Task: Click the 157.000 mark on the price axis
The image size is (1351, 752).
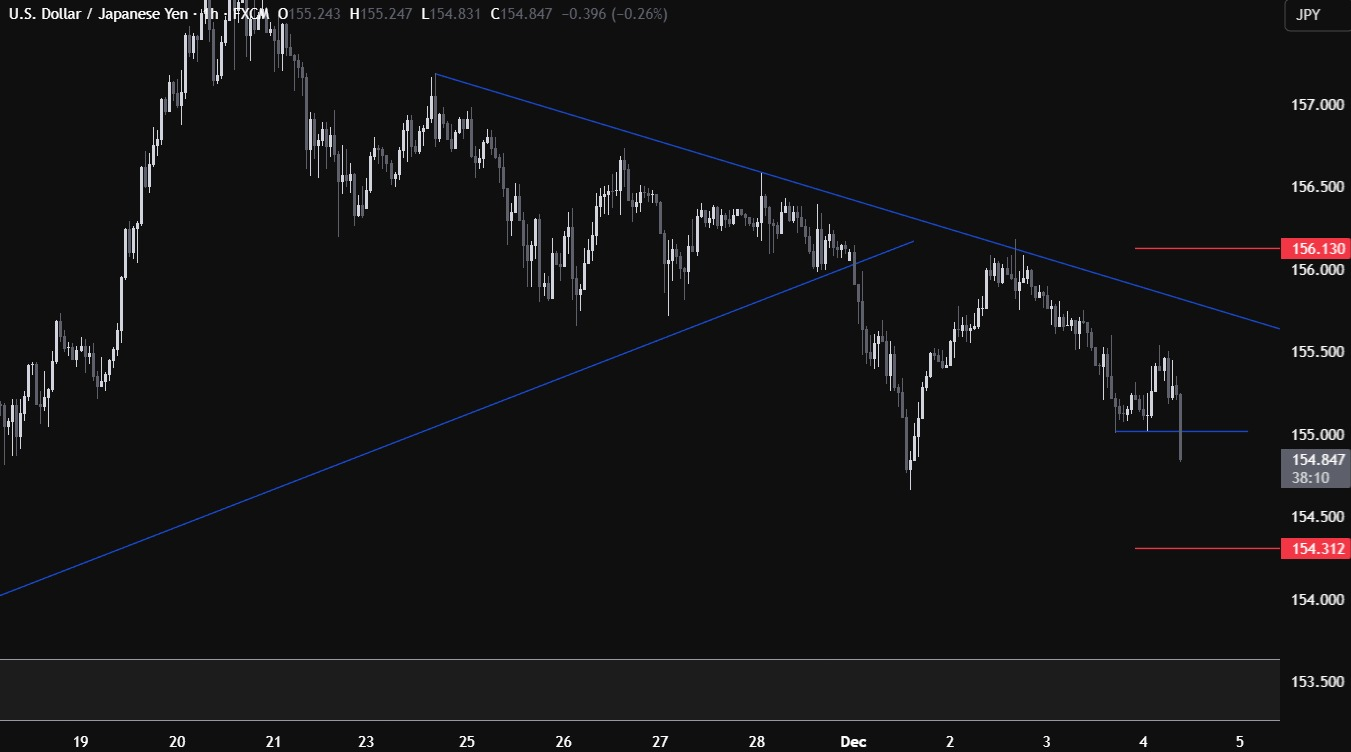Action: [x=1314, y=105]
